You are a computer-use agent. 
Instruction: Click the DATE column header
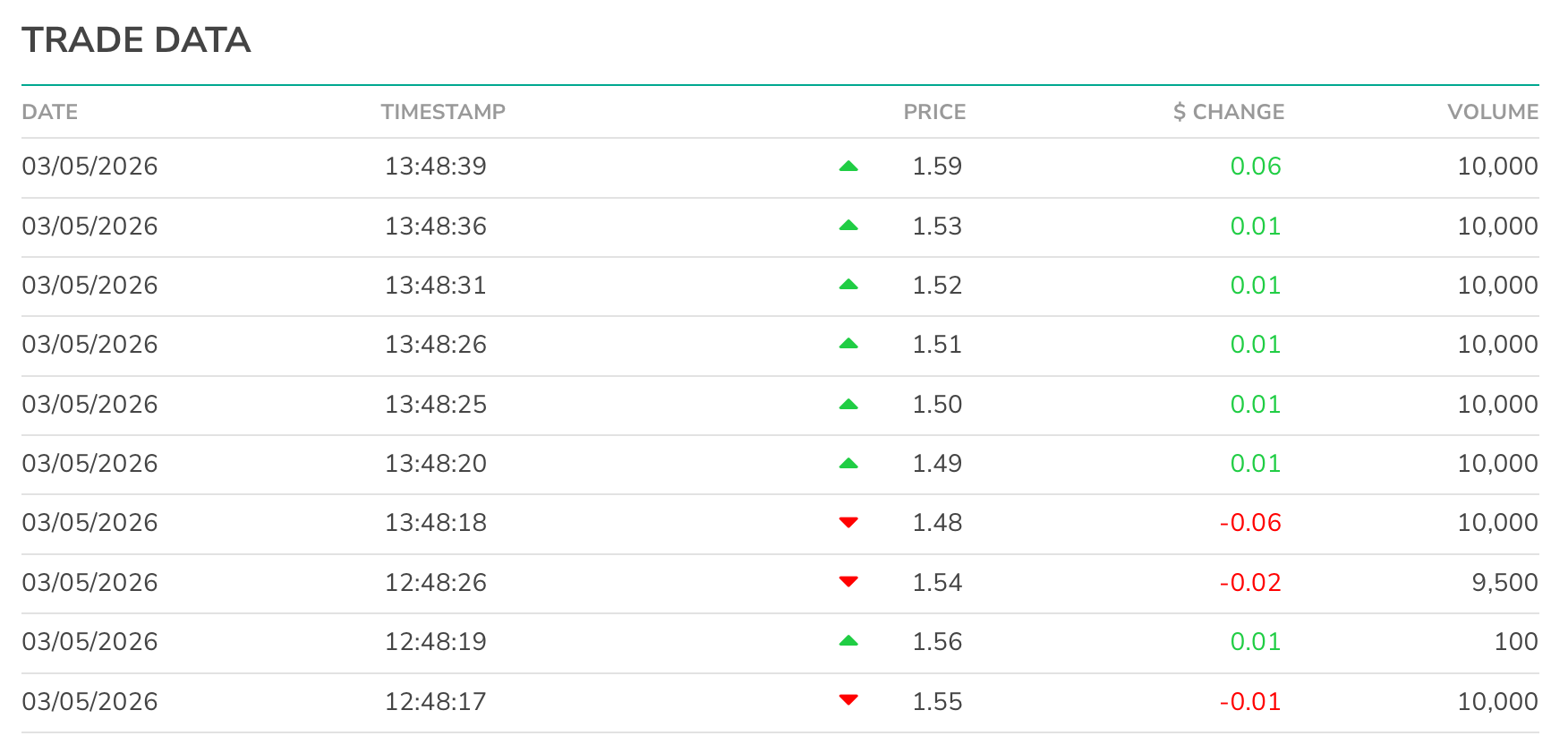coord(50,112)
